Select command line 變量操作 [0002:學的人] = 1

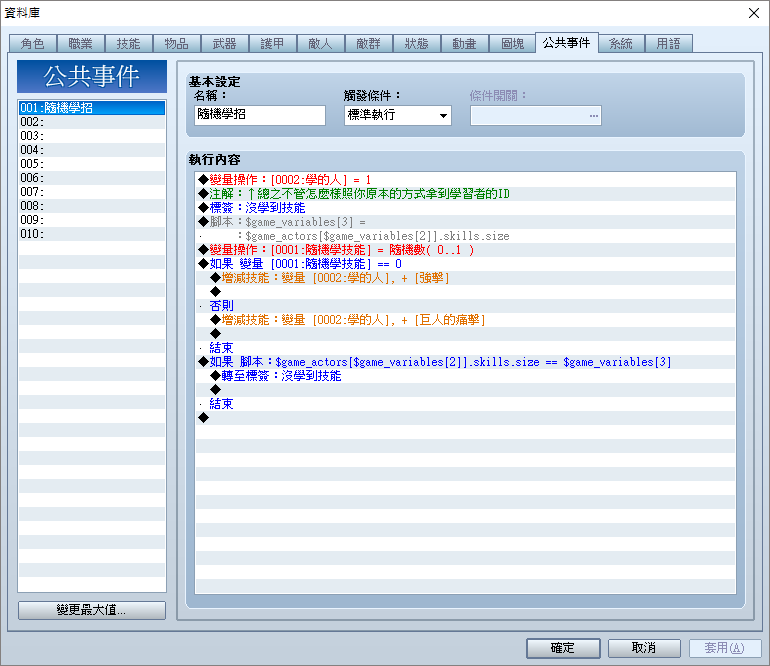pyautogui.click(x=466, y=180)
